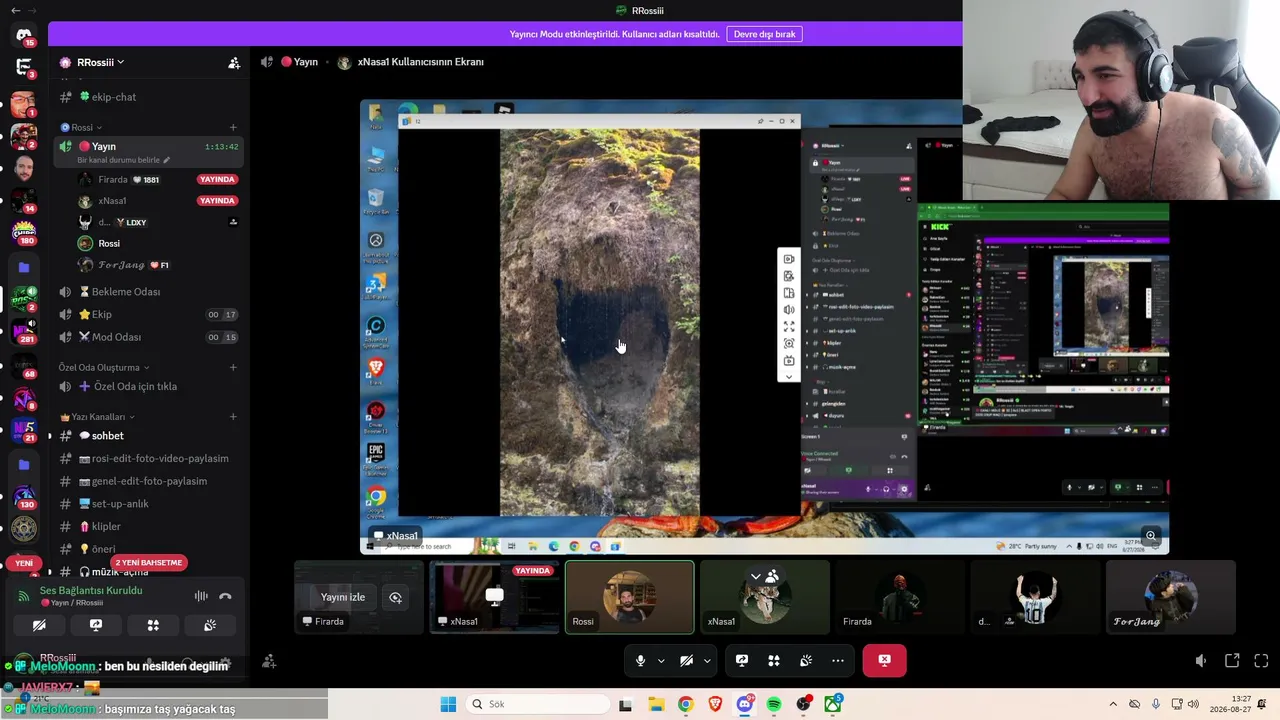Enter full screen stream view
This screenshot has height=720, width=1280.
point(1261,661)
